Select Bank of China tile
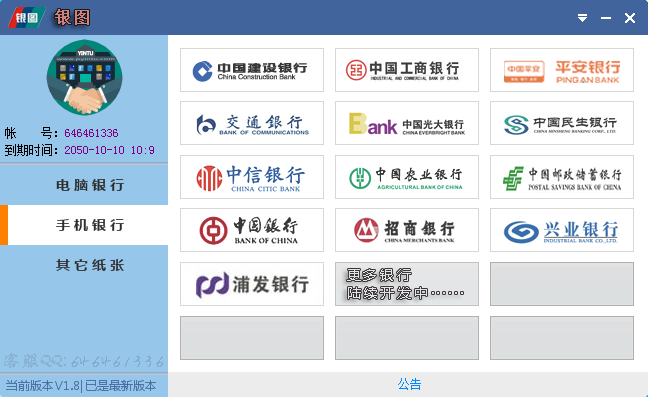This screenshot has width=648, height=397. [x=252, y=230]
